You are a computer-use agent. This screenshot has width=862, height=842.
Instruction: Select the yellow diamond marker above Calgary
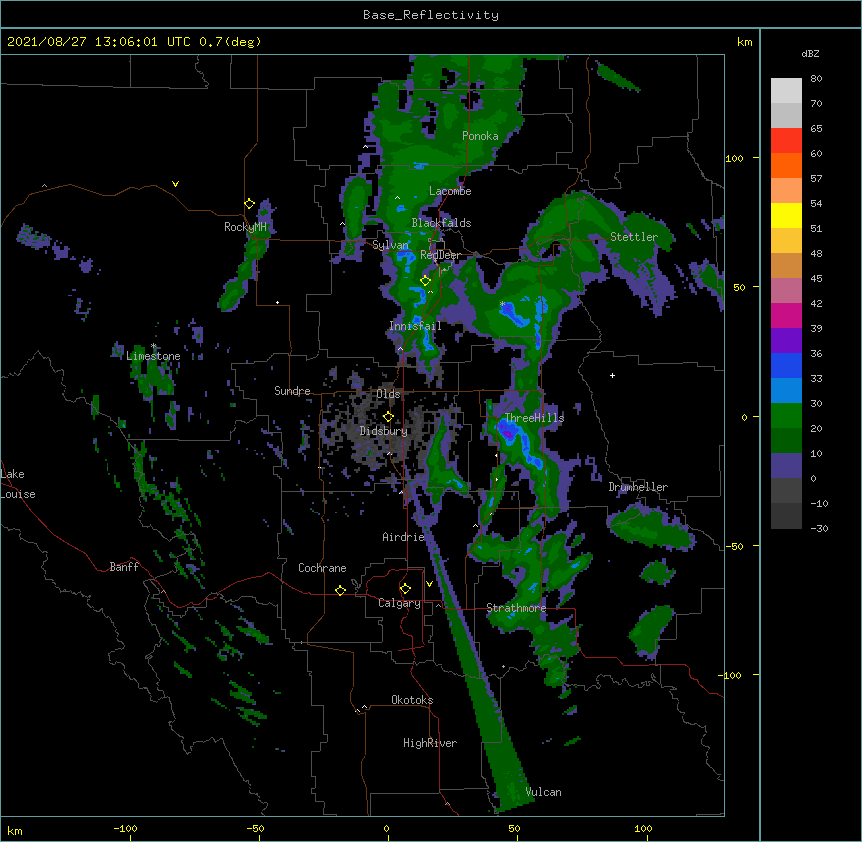(x=405, y=589)
